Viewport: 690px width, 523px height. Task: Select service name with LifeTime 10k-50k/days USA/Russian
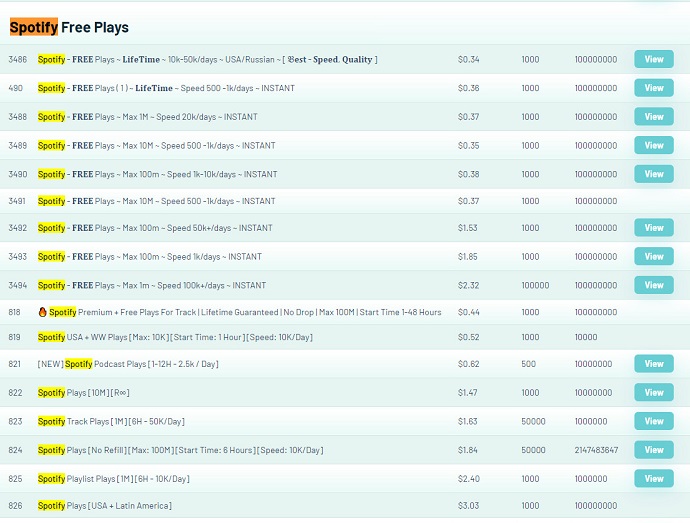tap(207, 59)
